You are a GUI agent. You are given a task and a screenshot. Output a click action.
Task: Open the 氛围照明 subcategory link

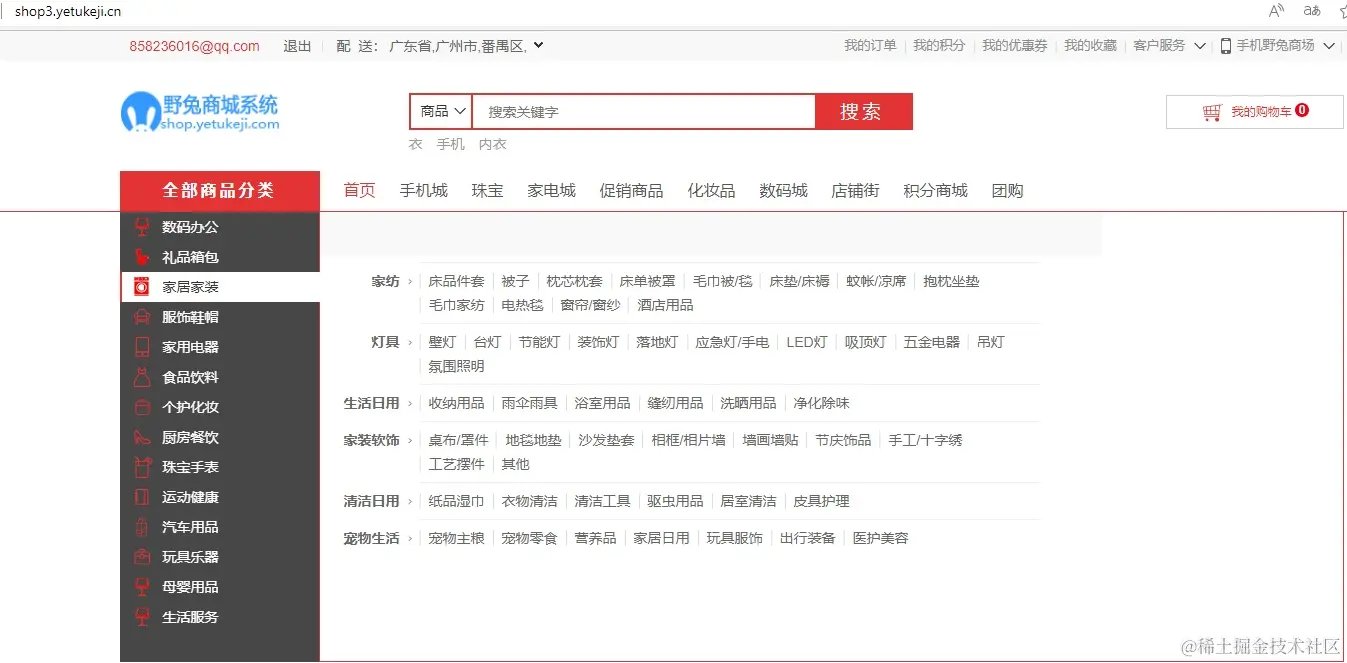click(456, 367)
